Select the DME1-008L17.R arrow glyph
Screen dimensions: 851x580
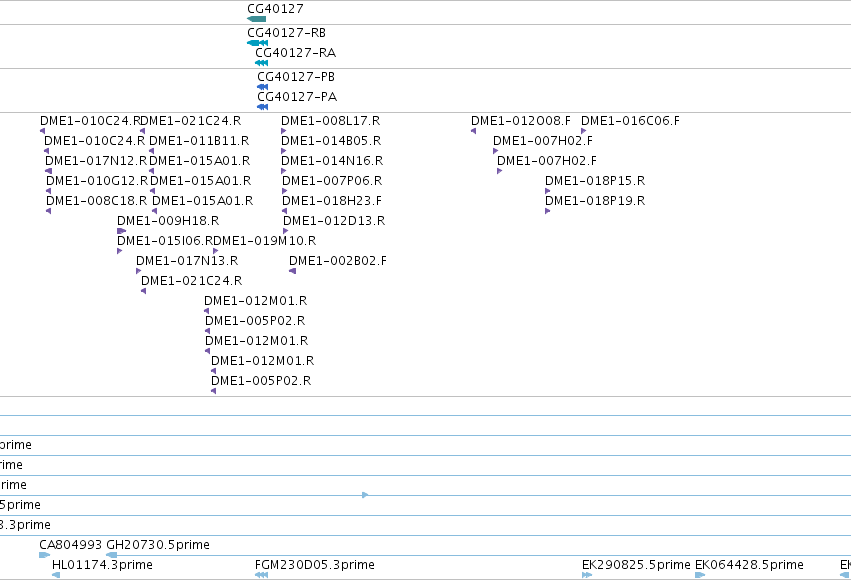coord(283,131)
